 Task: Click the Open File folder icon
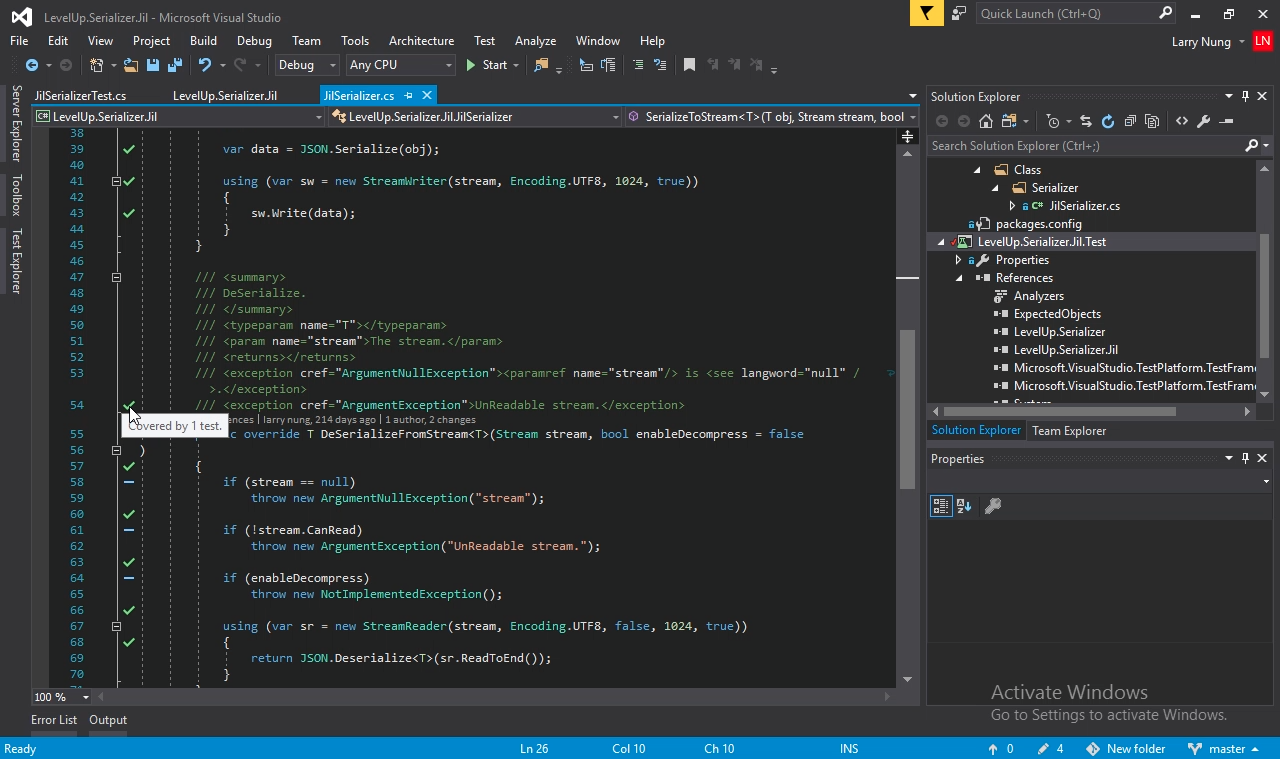131,65
